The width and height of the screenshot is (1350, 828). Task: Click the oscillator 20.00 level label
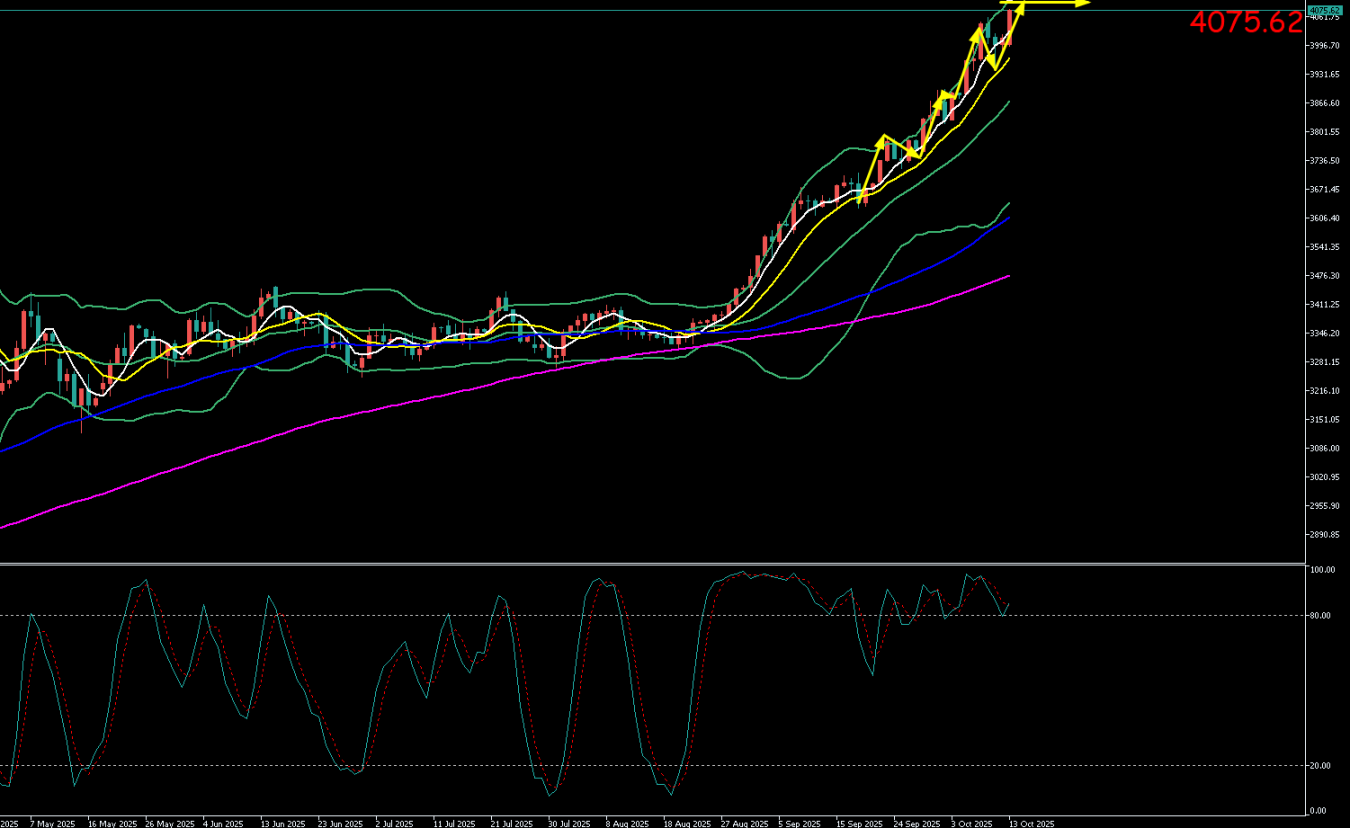click(x=1321, y=766)
